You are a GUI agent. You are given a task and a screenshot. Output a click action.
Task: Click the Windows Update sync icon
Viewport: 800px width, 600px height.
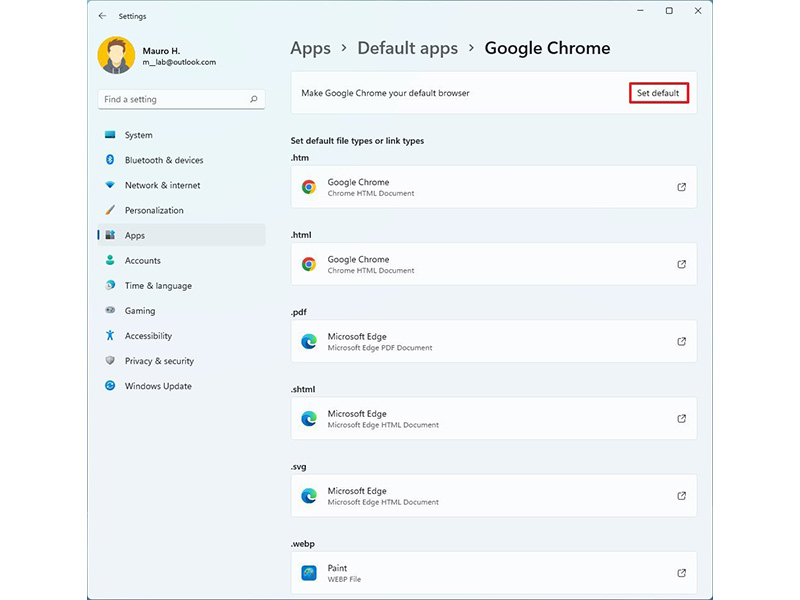[110, 385]
